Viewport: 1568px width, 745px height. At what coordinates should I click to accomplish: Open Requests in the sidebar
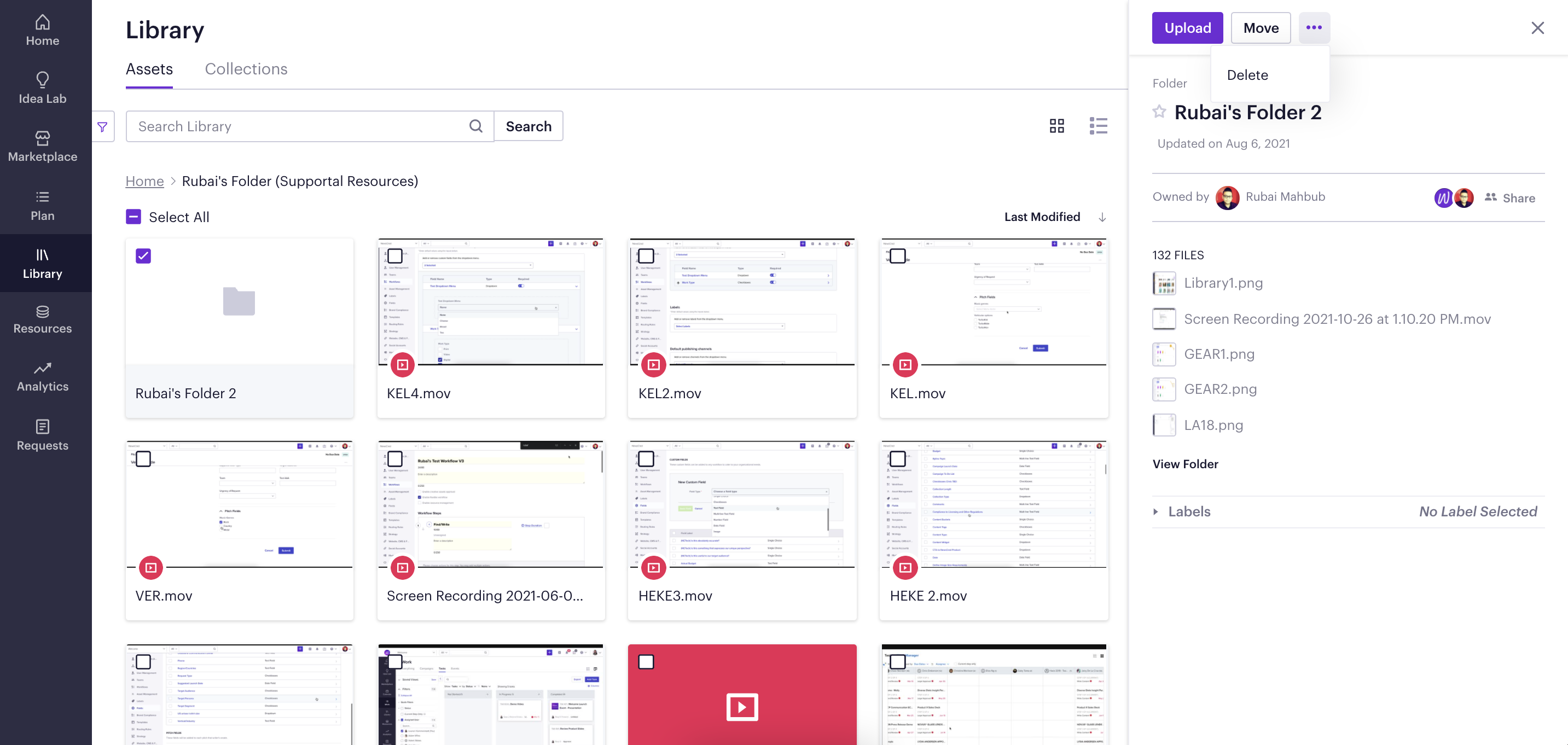point(42,436)
